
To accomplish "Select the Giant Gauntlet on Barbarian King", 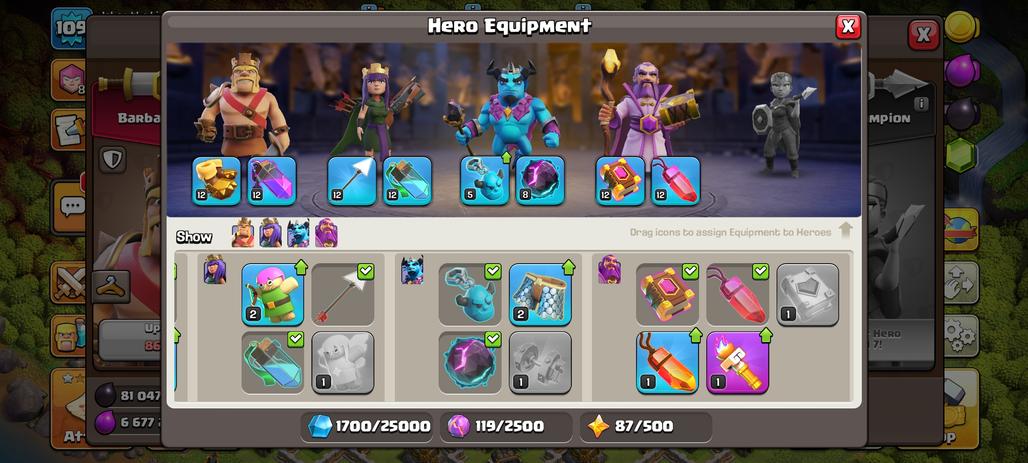I will (216, 181).
